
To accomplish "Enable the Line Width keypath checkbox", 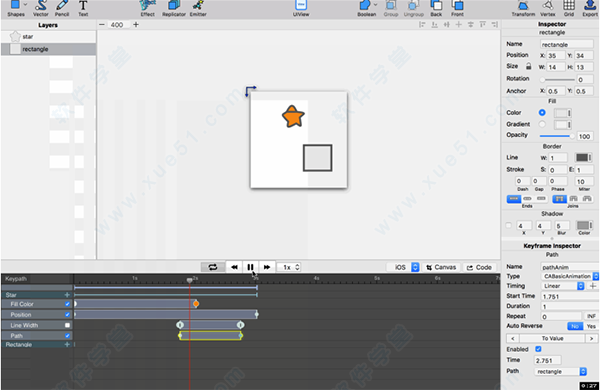I will click(x=67, y=325).
